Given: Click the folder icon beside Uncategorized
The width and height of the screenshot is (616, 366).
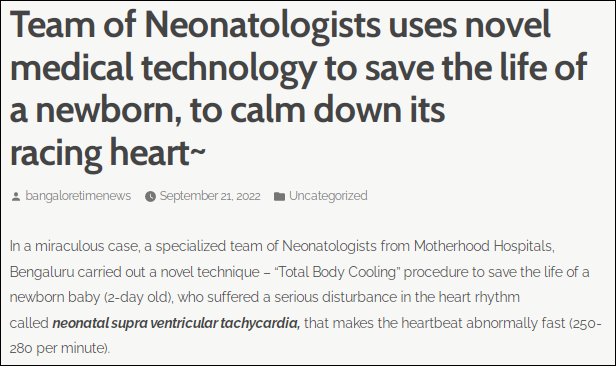Looking at the screenshot, I should point(279,196).
